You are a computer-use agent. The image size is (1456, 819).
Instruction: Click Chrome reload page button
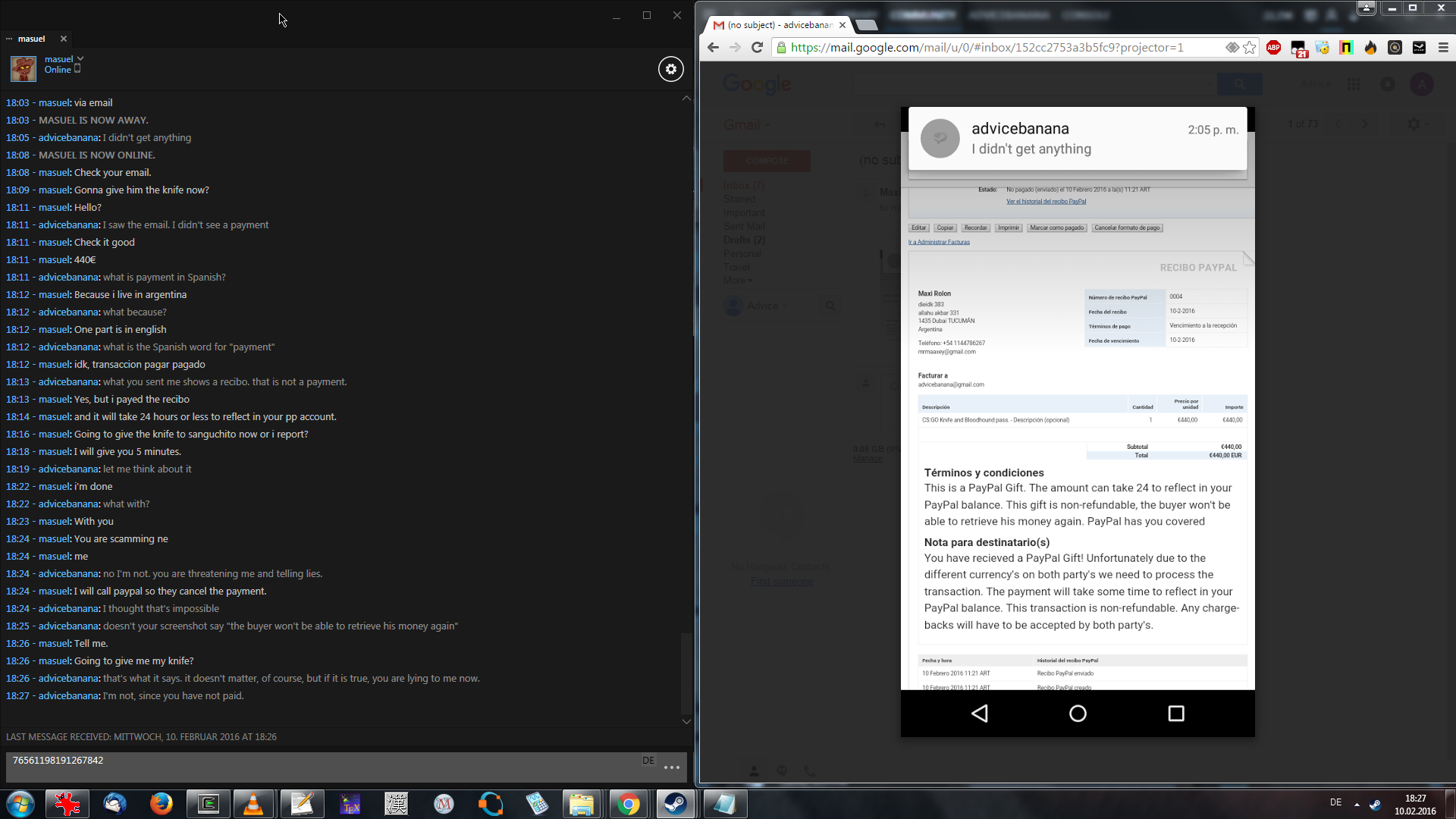757,48
